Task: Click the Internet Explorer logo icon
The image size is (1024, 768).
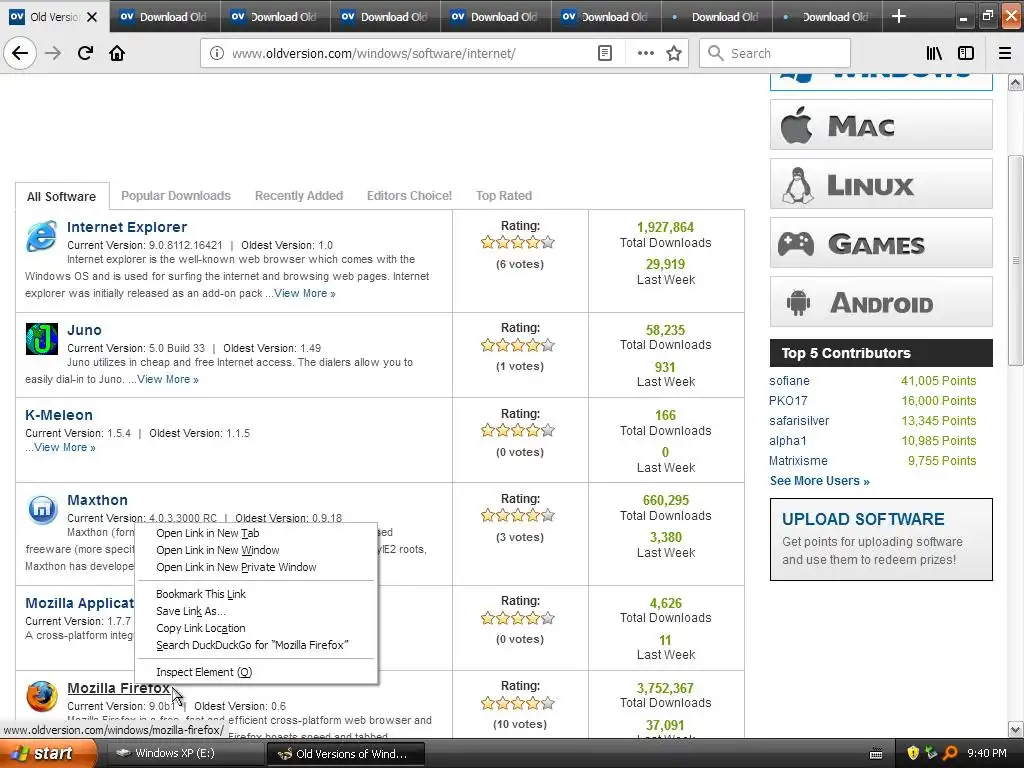Action: [41, 236]
